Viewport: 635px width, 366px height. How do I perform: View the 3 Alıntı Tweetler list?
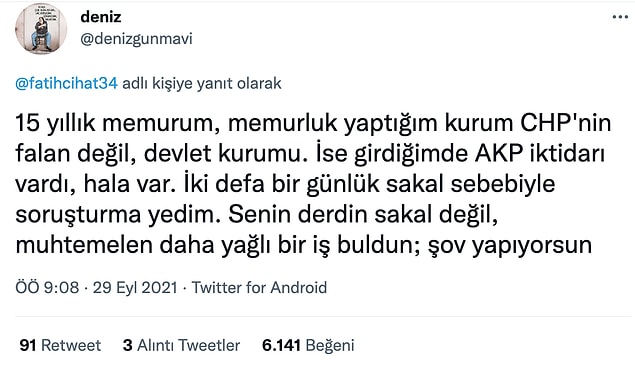(181, 345)
